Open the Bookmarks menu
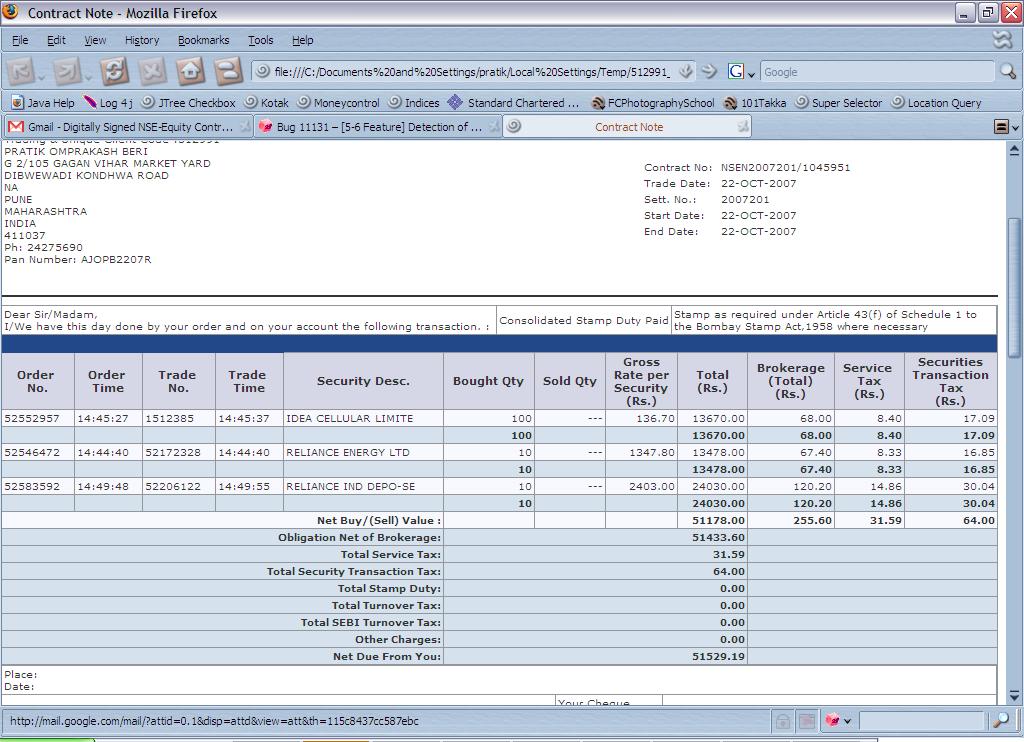Viewport: 1024px width, 742px height. pyautogui.click(x=204, y=40)
